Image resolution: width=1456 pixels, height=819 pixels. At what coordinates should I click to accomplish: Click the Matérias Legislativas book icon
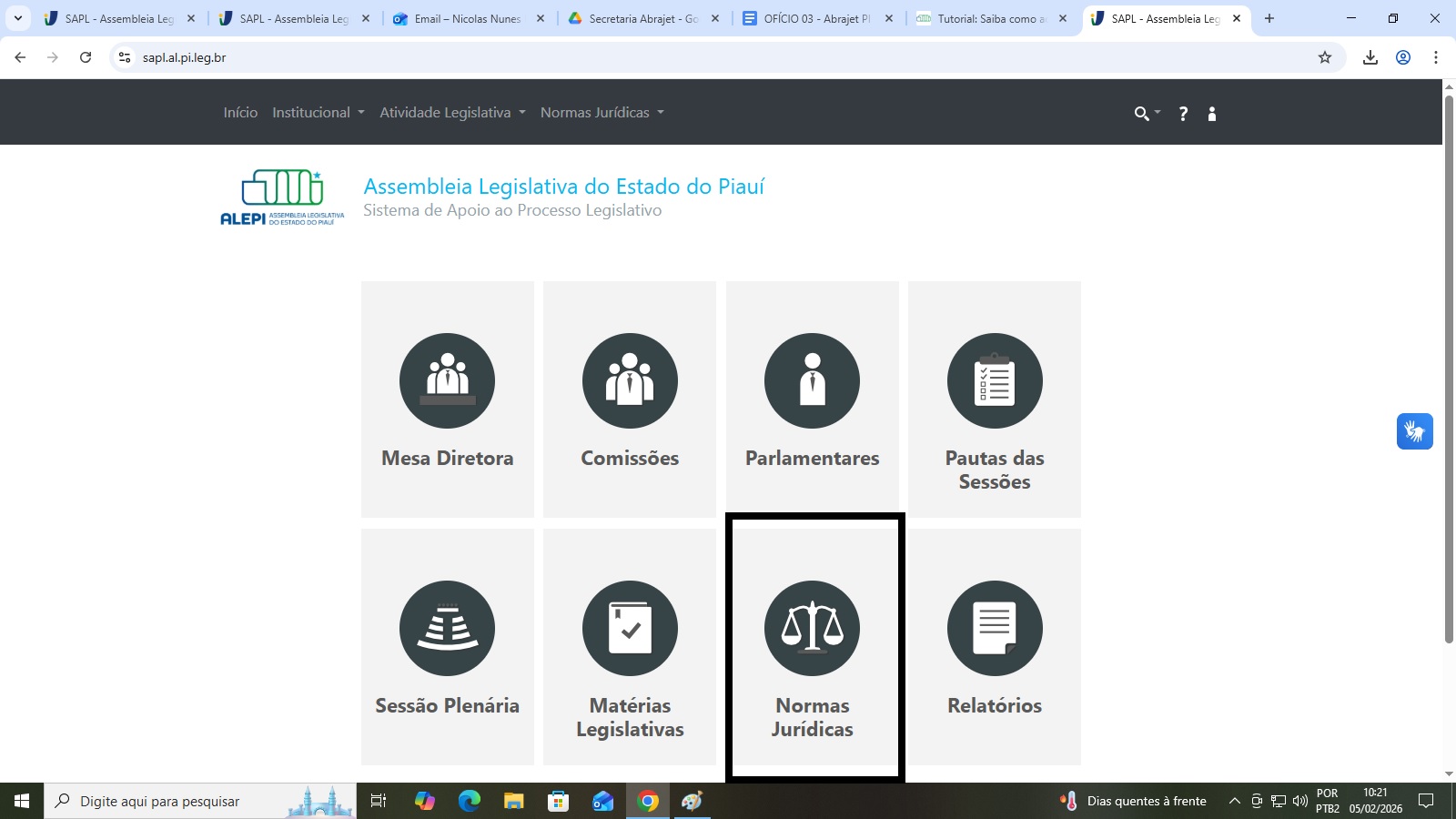[x=630, y=629]
